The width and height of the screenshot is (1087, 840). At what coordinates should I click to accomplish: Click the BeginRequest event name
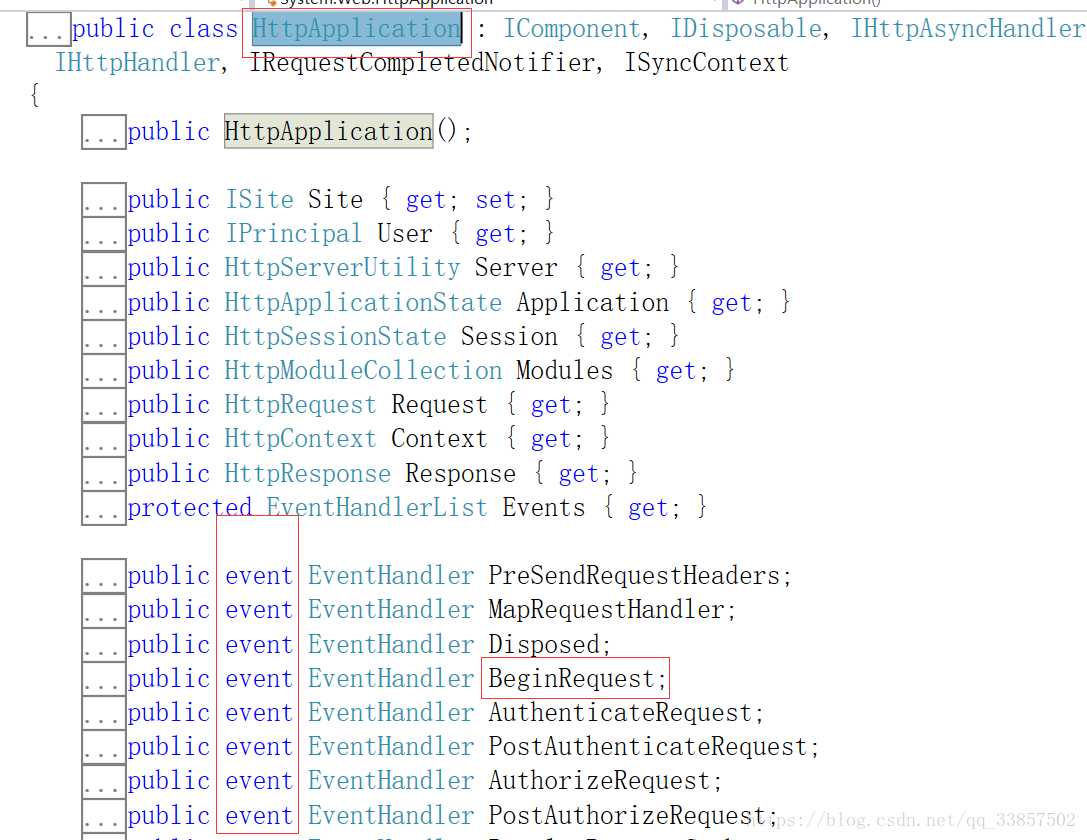571,679
